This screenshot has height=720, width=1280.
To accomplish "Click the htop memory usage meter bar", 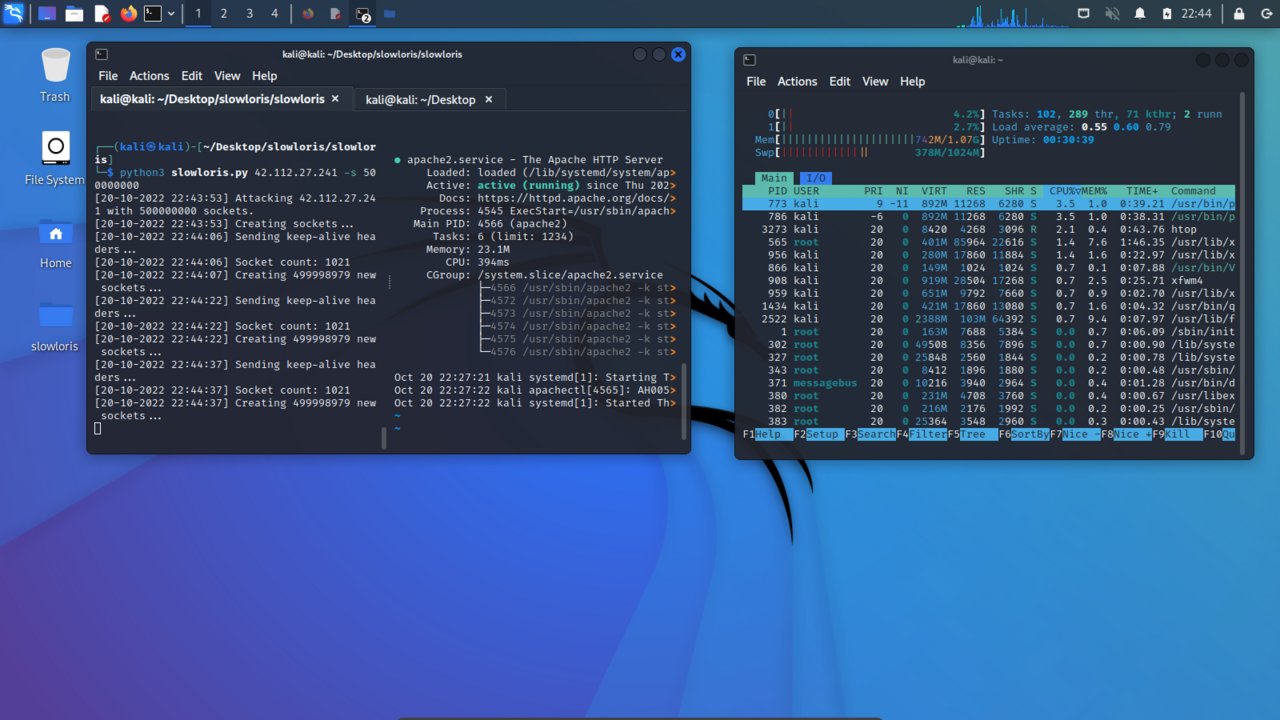I will click(870, 140).
